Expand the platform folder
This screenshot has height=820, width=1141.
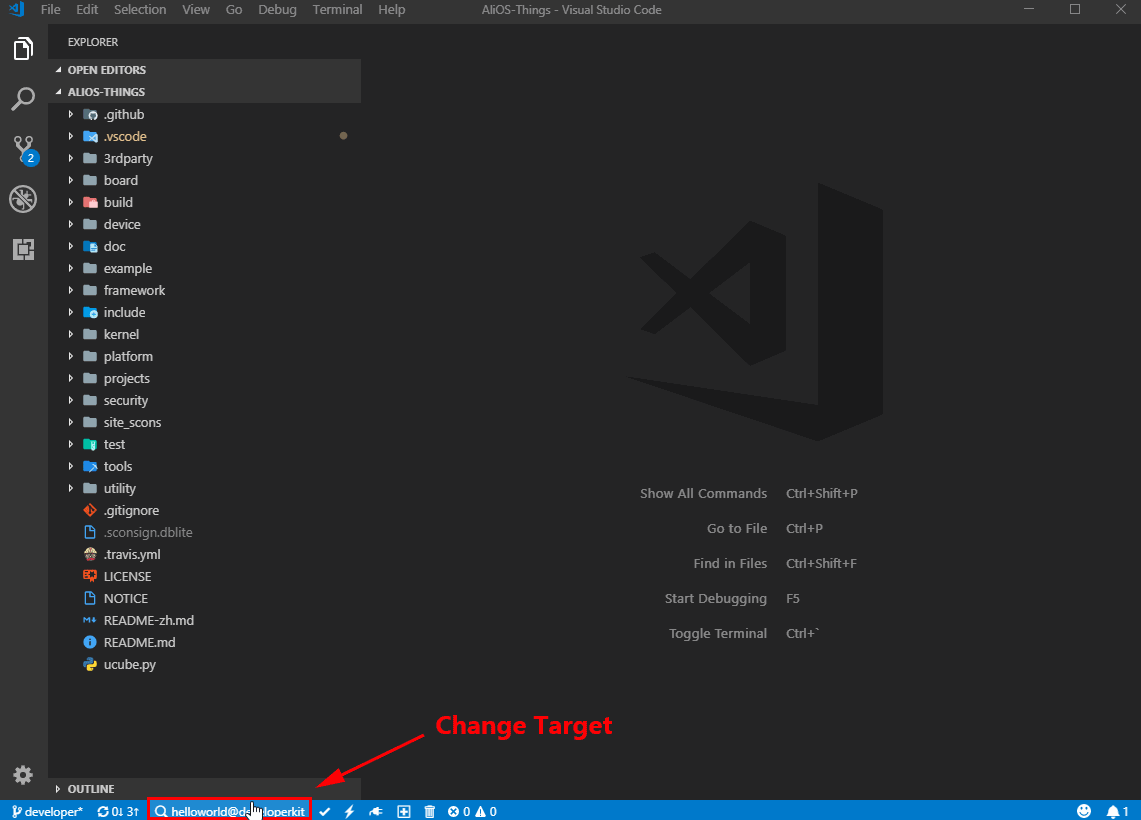click(x=204, y=357)
